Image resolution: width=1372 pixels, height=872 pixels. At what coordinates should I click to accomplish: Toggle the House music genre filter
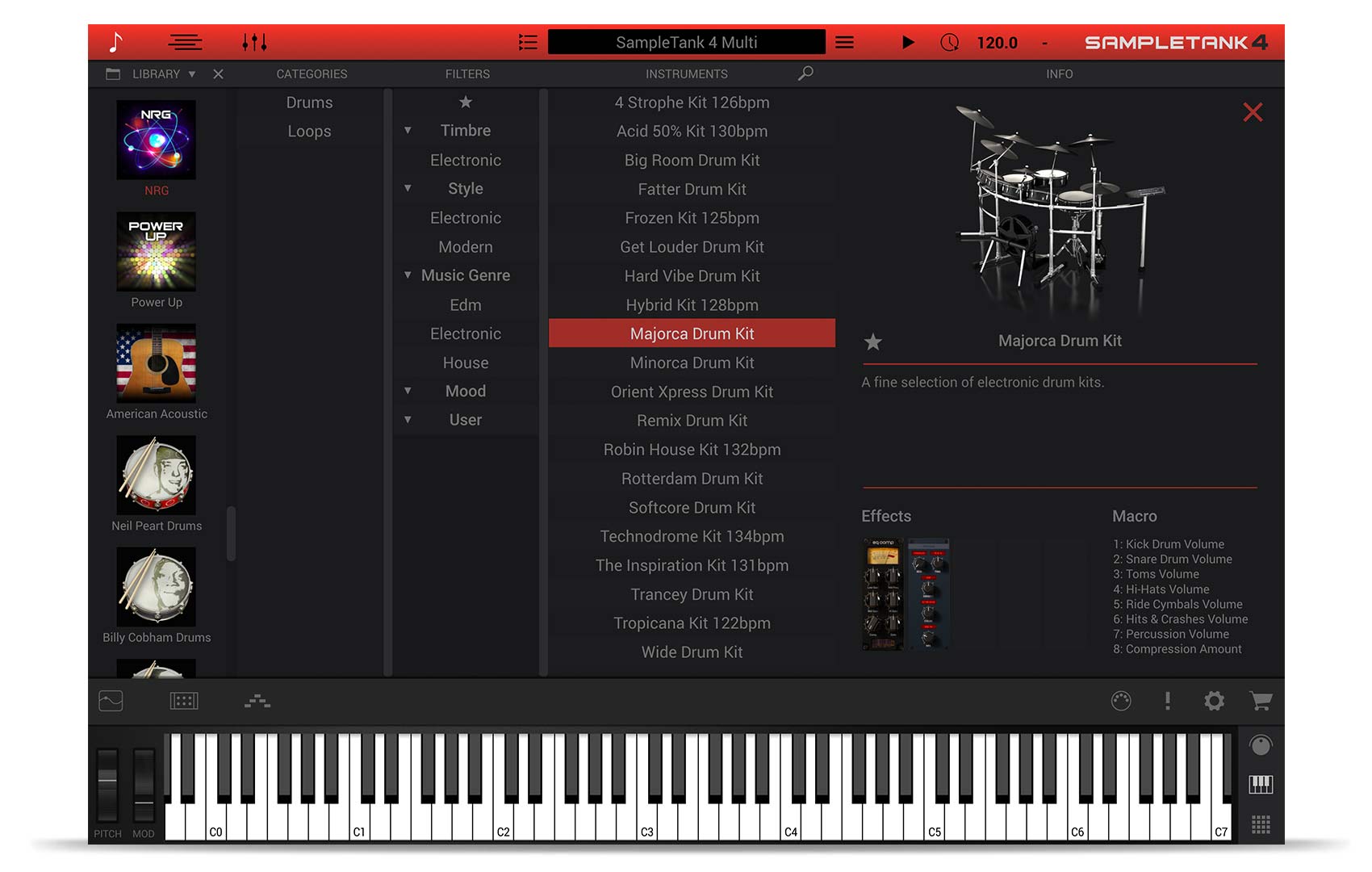pyautogui.click(x=466, y=363)
